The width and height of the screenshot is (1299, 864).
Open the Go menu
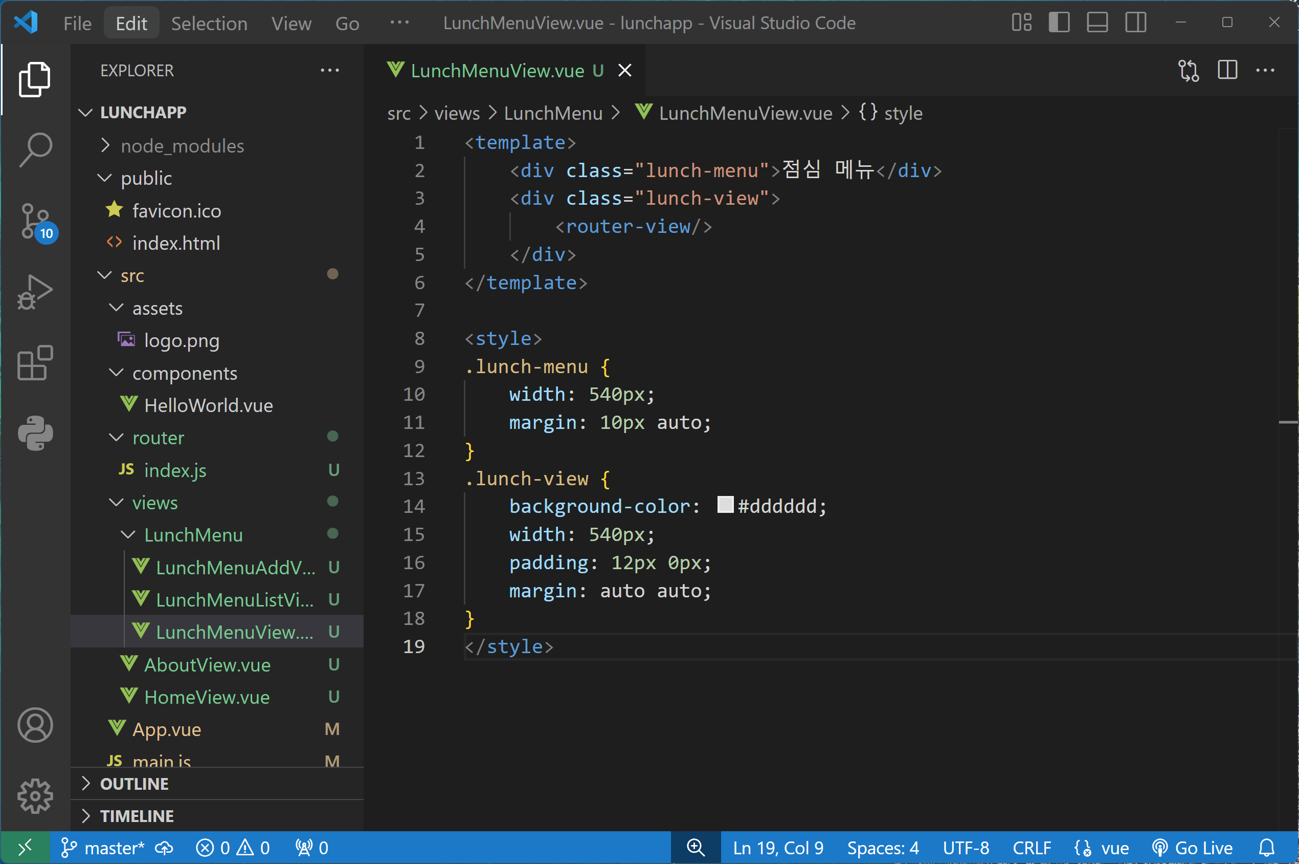tap(347, 23)
